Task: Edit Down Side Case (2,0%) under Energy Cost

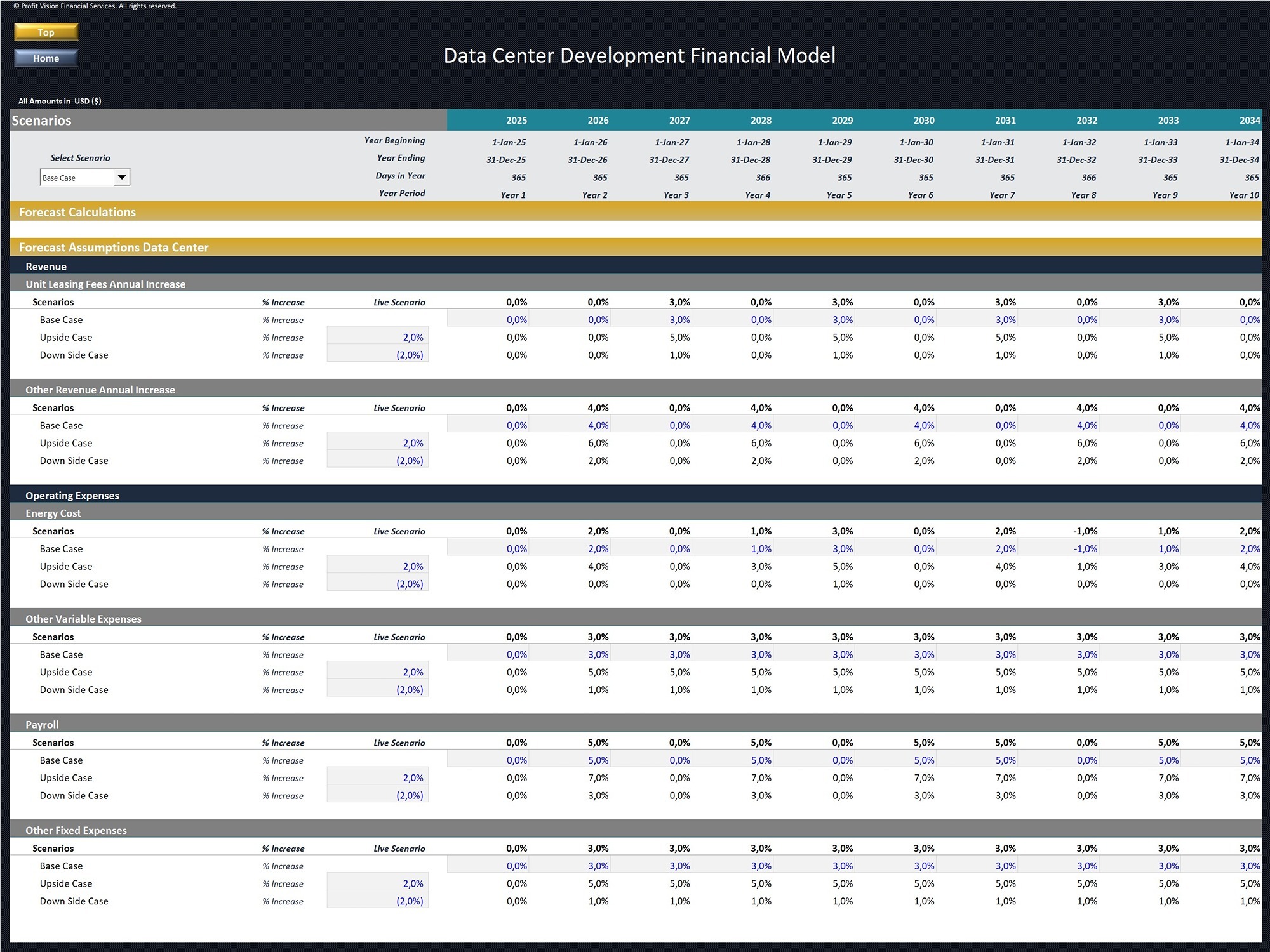Action: (x=378, y=585)
